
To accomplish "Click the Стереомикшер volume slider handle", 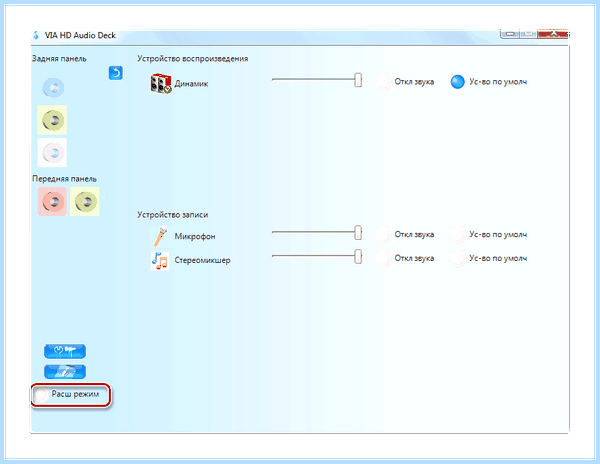I will (x=358, y=256).
